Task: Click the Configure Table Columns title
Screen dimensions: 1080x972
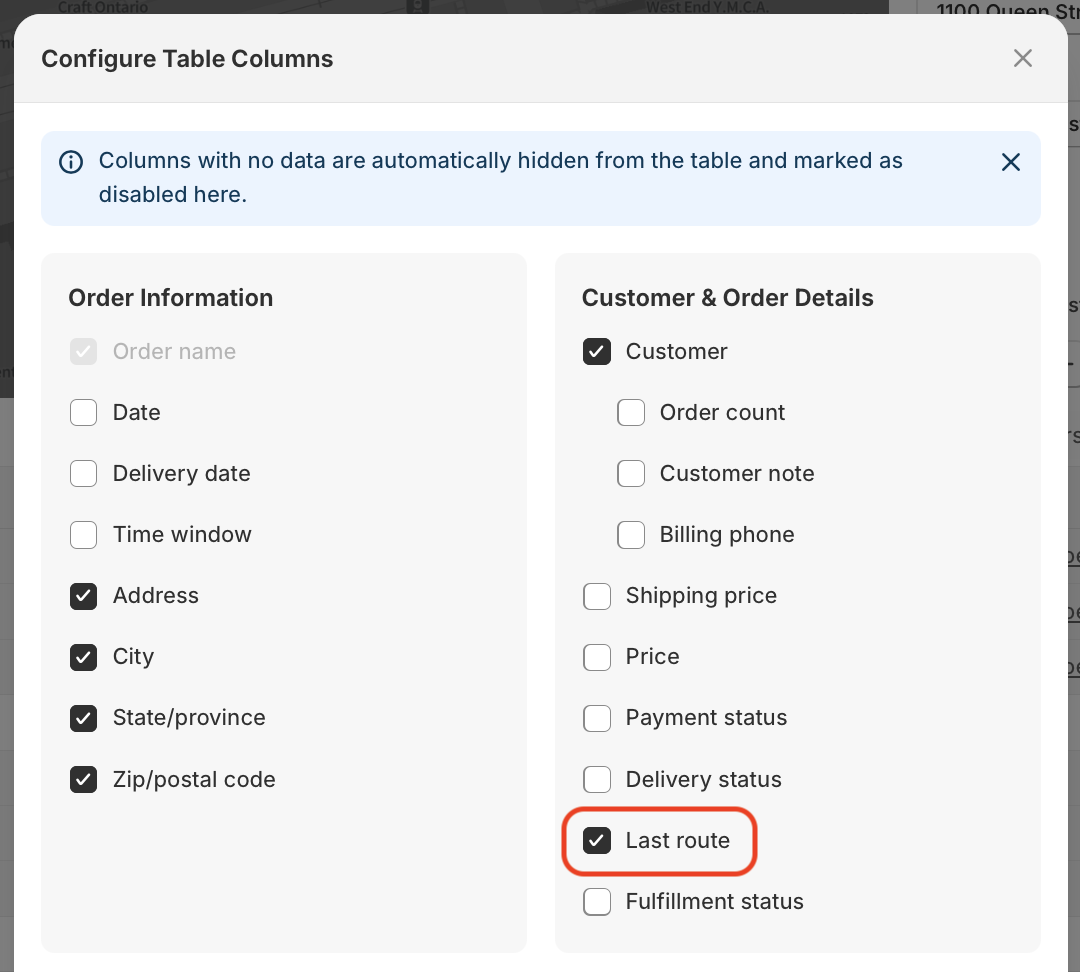Action: [x=187, y=59]
